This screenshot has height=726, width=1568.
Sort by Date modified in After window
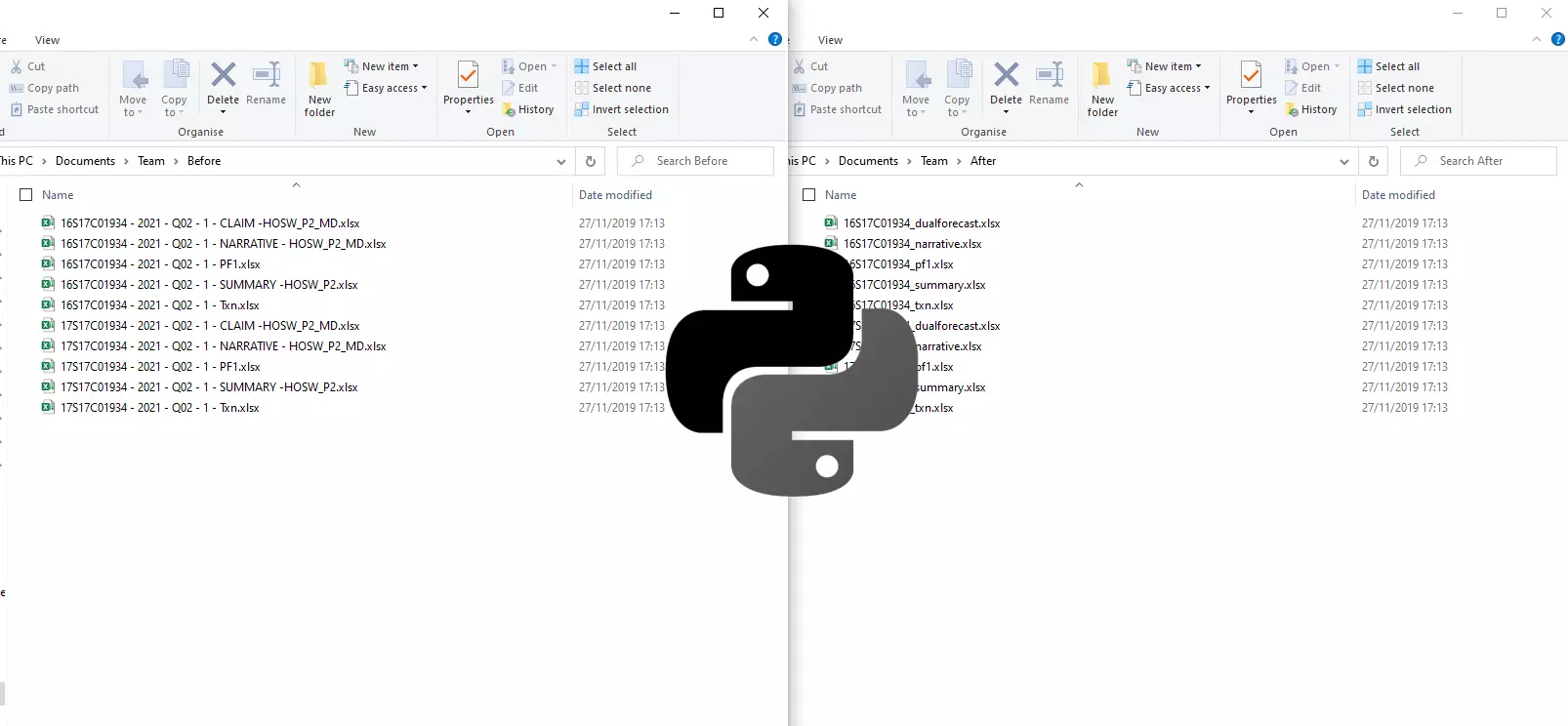tap(1398, 195)
